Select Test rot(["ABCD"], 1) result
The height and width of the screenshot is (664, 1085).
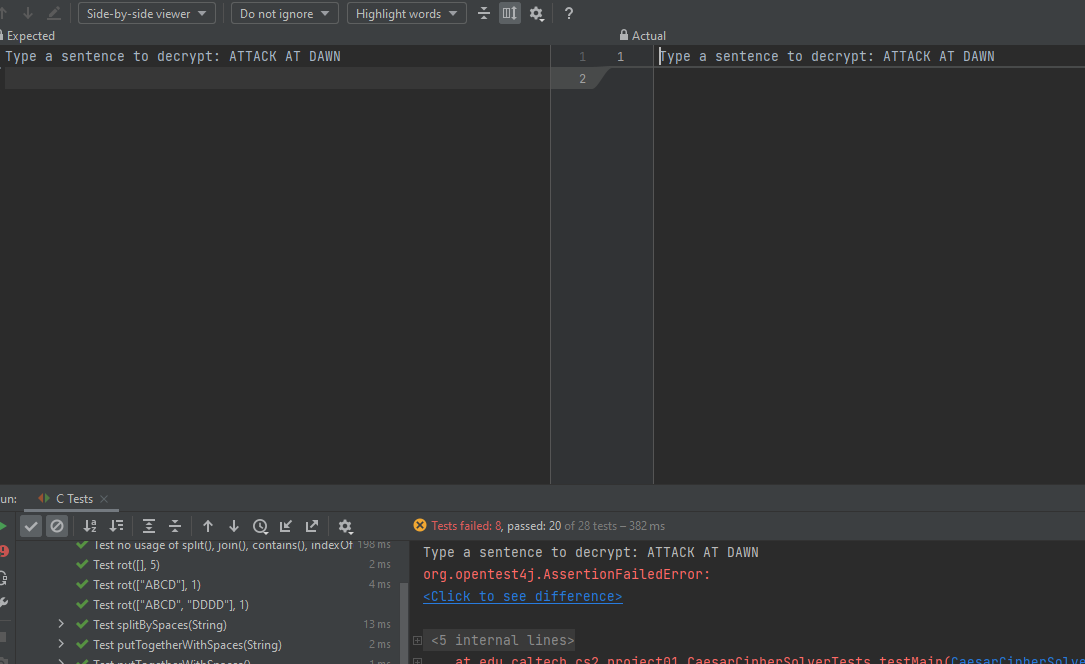click(147, 585)
